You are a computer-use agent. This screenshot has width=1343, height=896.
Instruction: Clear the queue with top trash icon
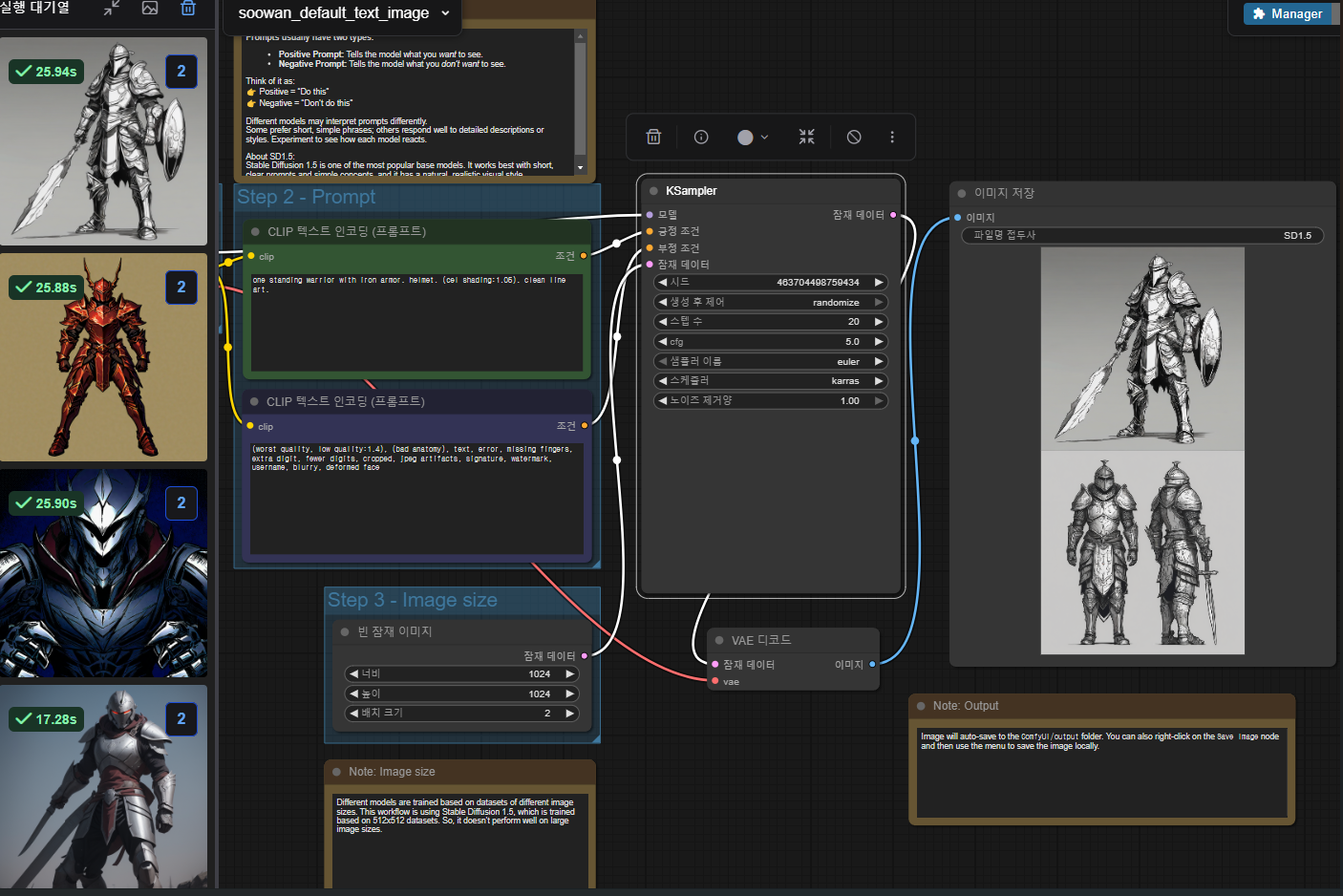click(x=188, y=9)
